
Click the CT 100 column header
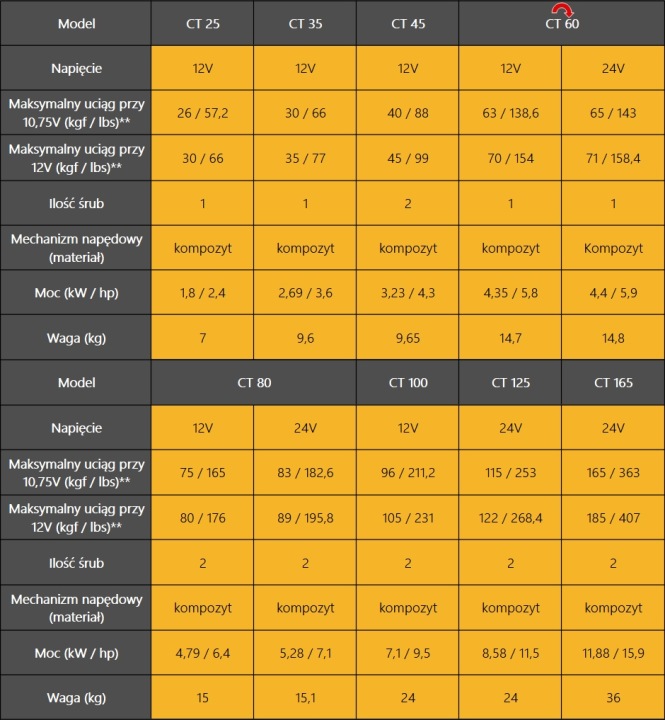[x=408, y=382]
